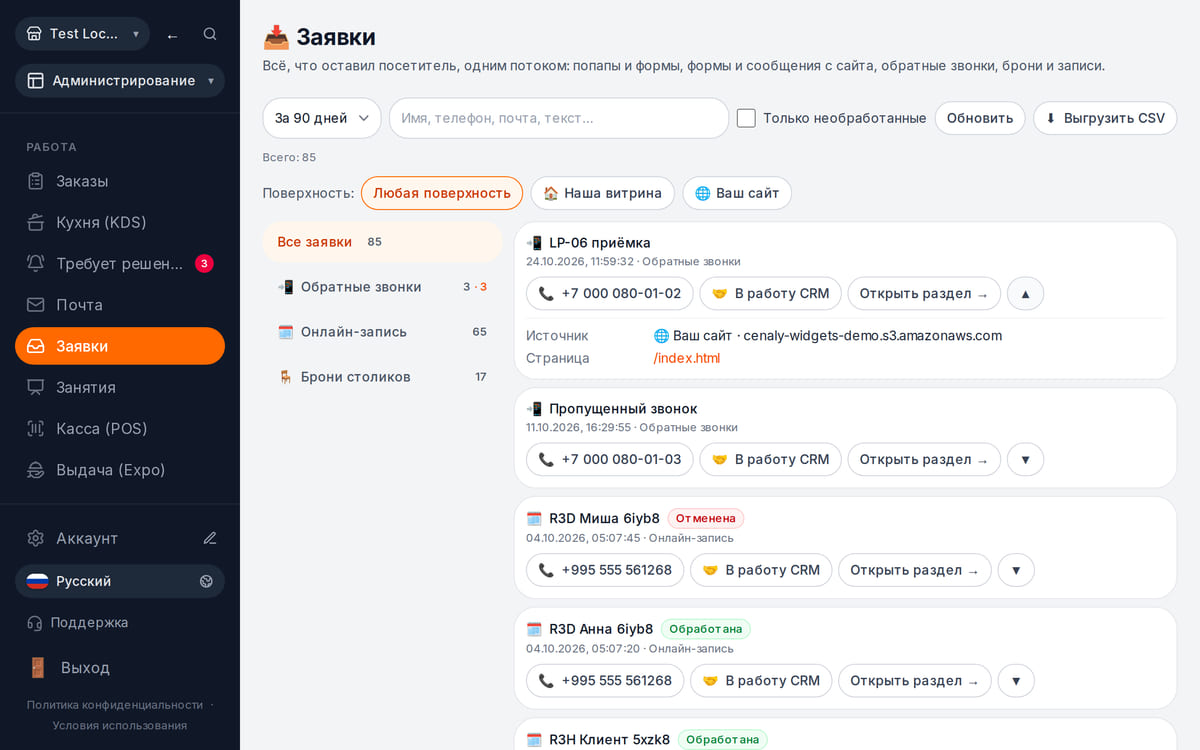Open the sidebar search magnifier icon

point(210,34)
